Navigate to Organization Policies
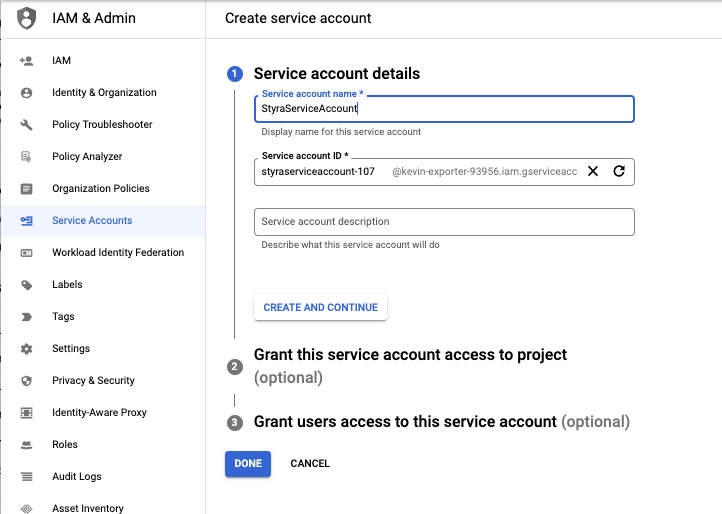The image size is (722, 514). tap(103, 188)
